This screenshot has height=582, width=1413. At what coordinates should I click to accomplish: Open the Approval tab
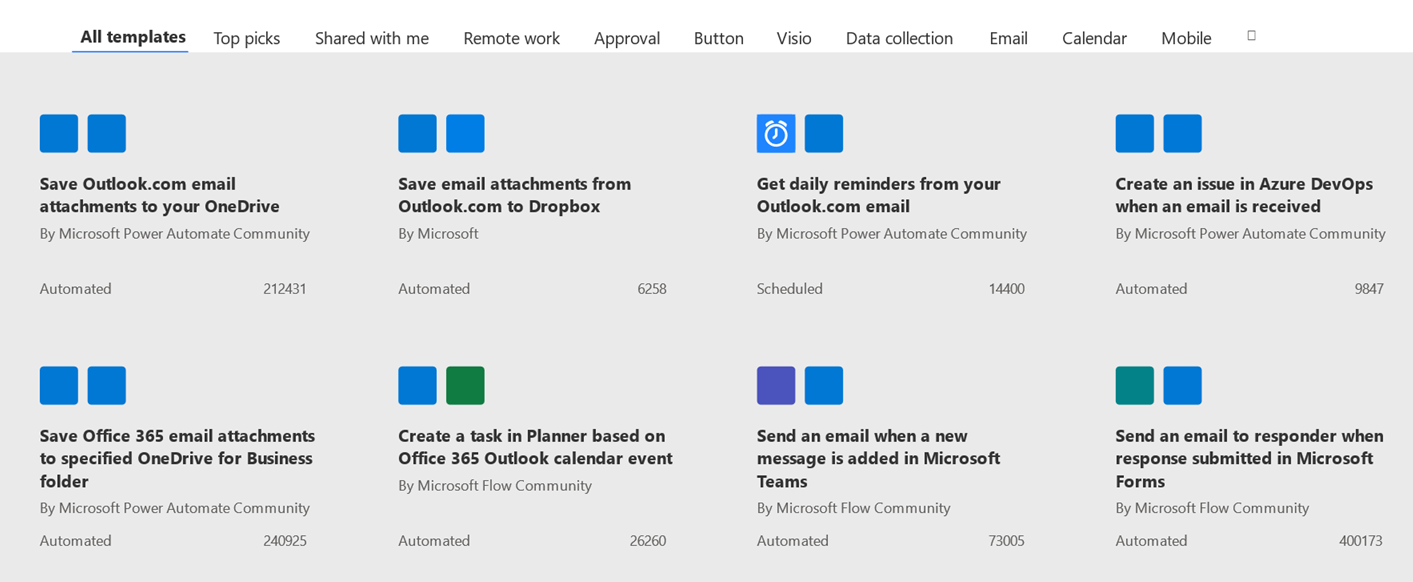tap(627, 38)
